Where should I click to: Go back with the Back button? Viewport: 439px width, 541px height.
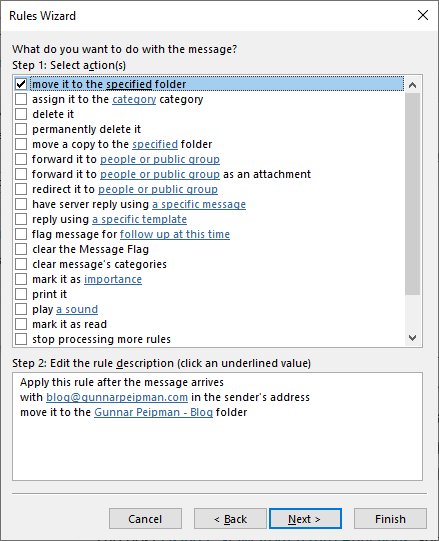(x=230, y=519)
